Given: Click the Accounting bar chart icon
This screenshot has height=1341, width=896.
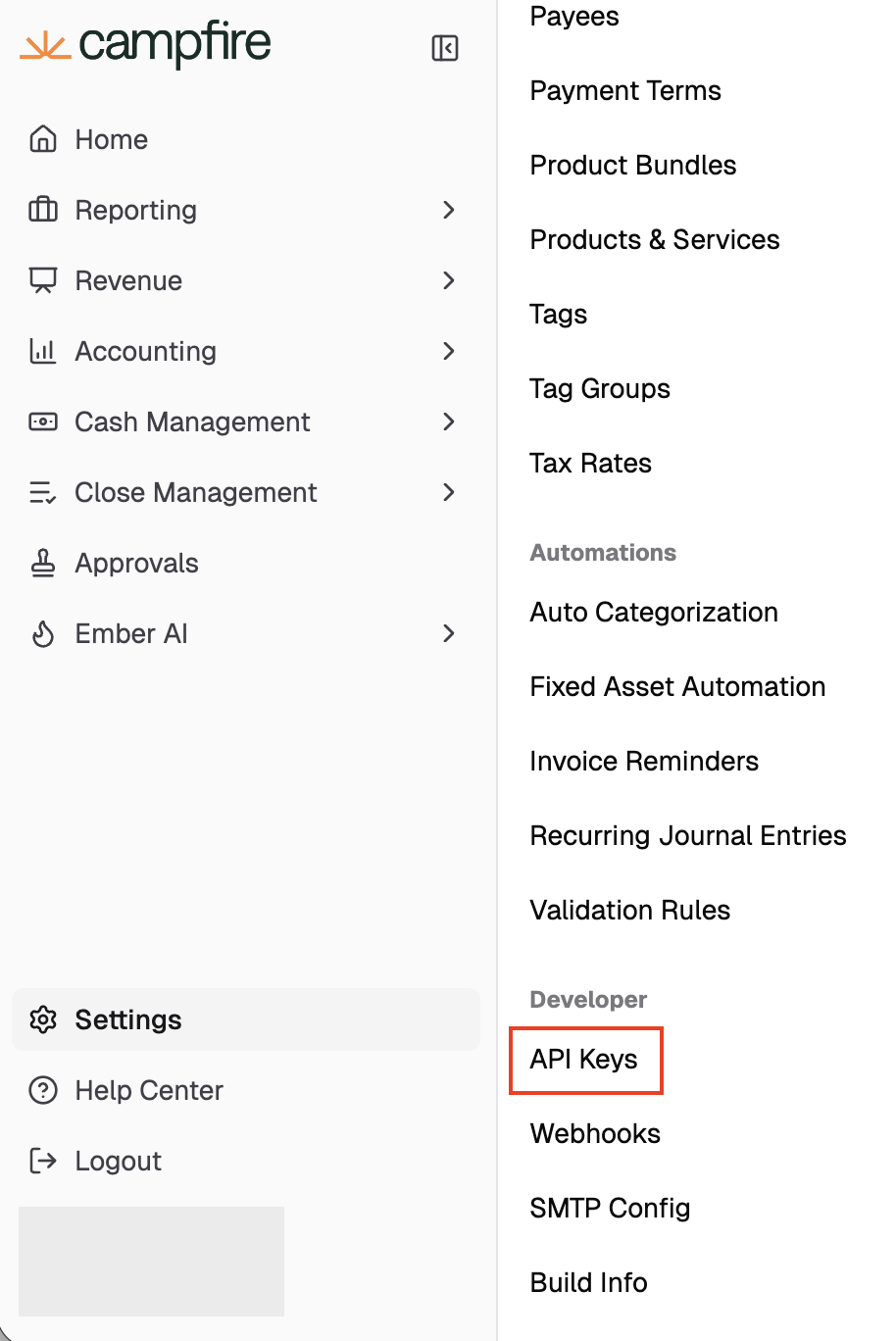Looking at the screenshot, I should pos(43,351).
